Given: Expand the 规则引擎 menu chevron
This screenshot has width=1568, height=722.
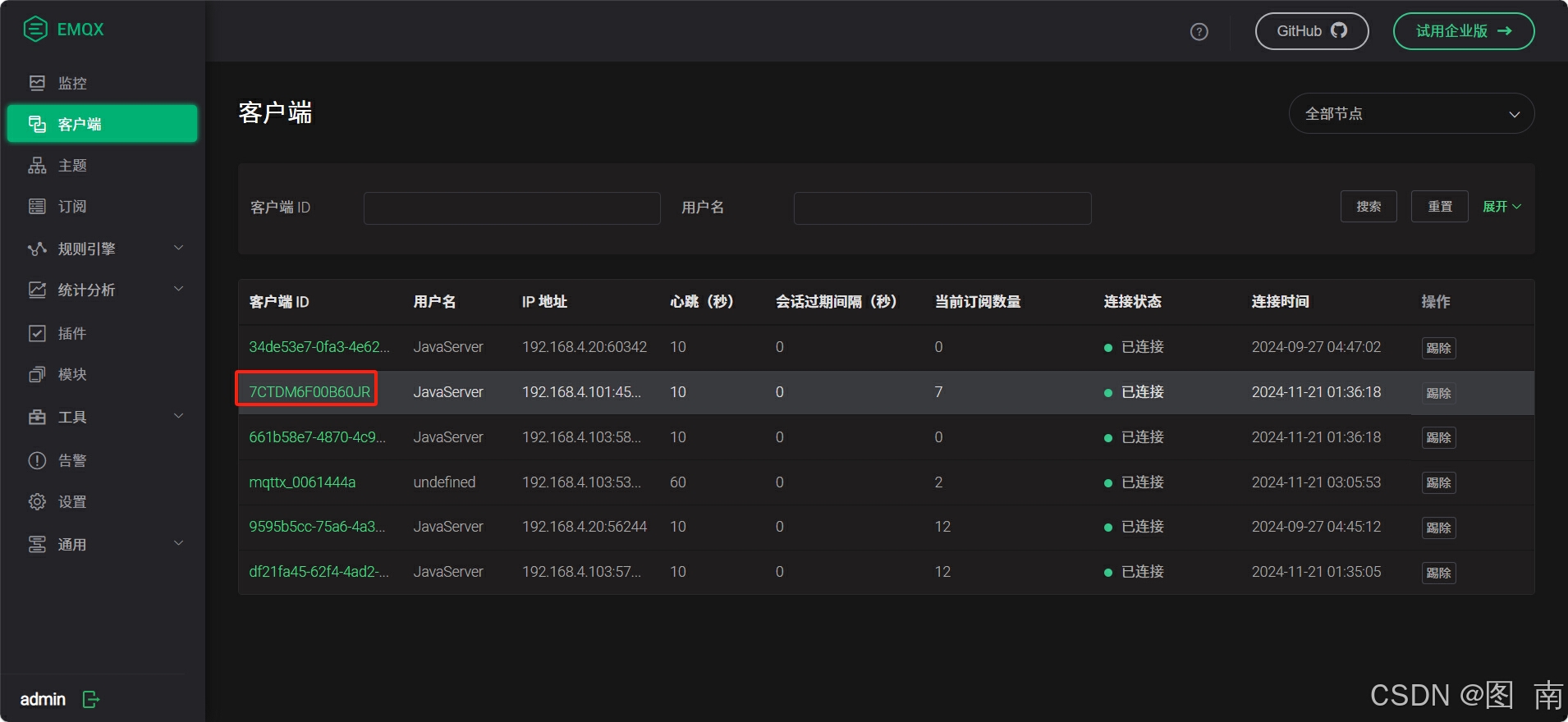Looking at the screenshot, I should click(178, 248).
